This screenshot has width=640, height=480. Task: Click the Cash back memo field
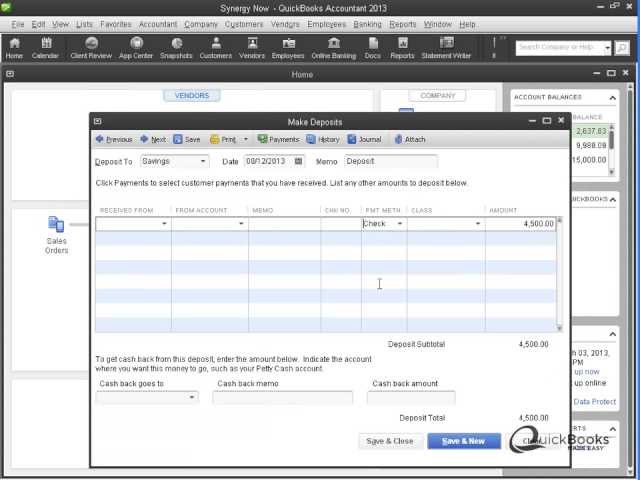pos(282,397)
